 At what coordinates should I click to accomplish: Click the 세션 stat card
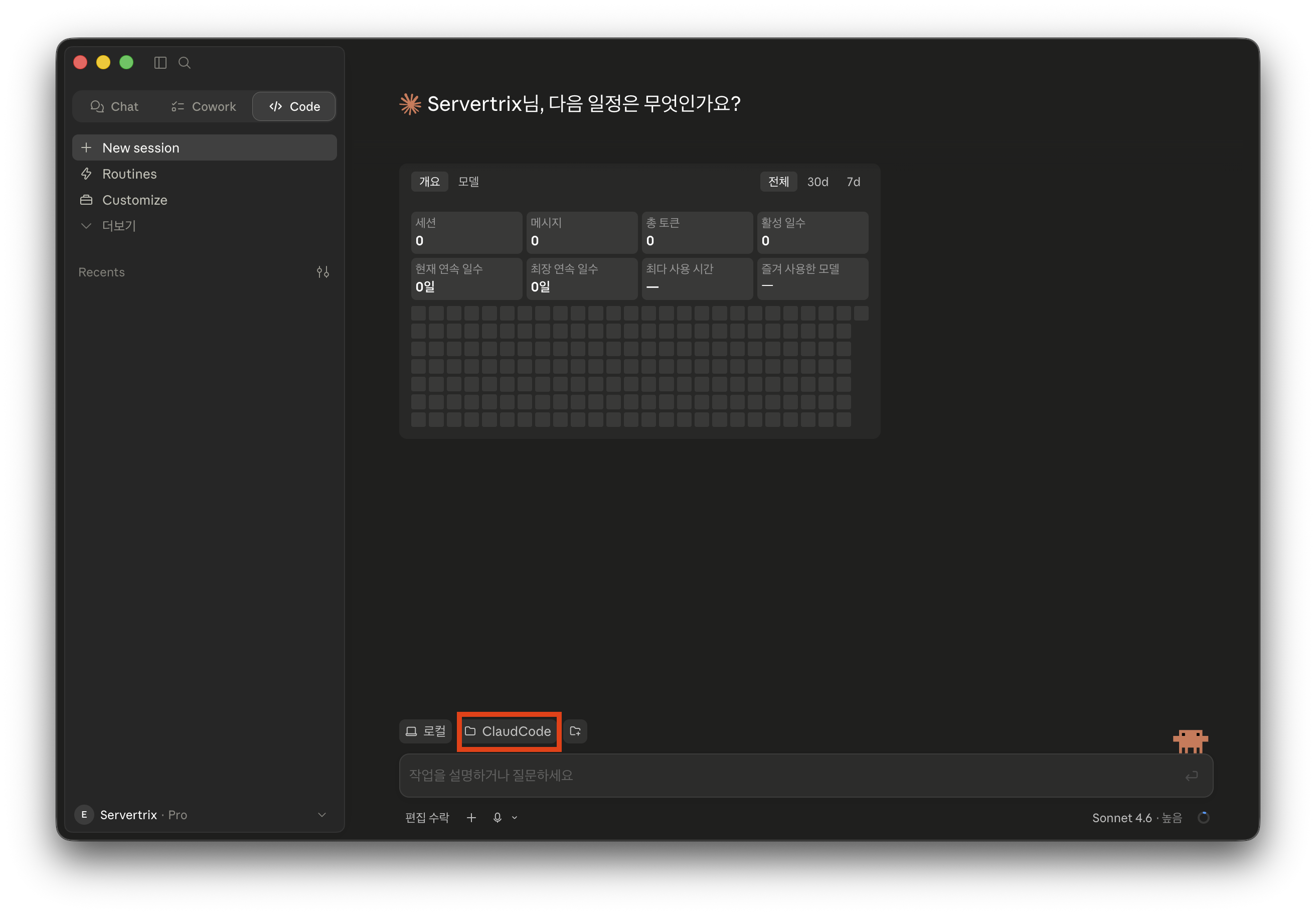(466, 232)
